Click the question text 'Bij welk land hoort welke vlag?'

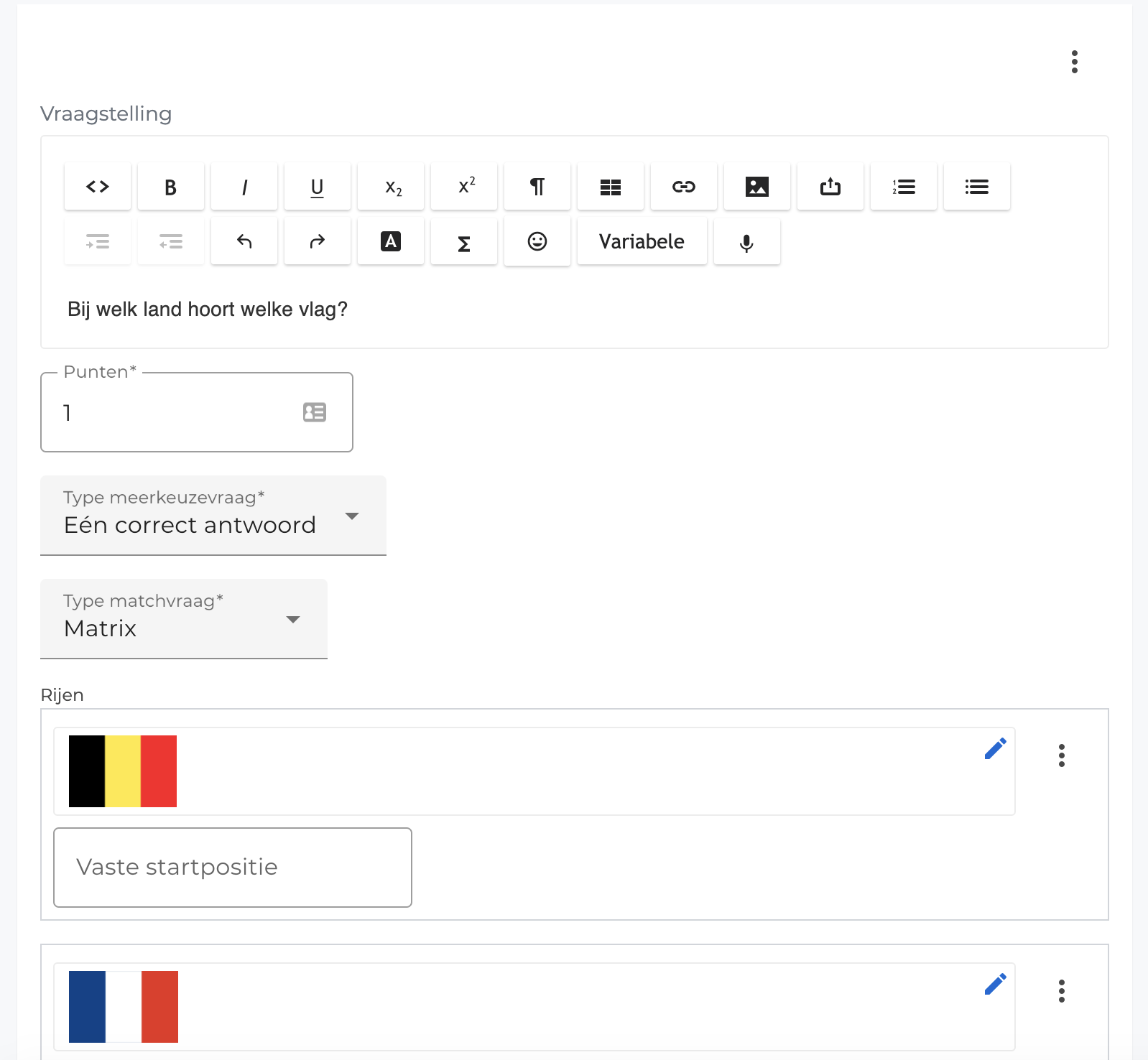click(x=208, y=310)
